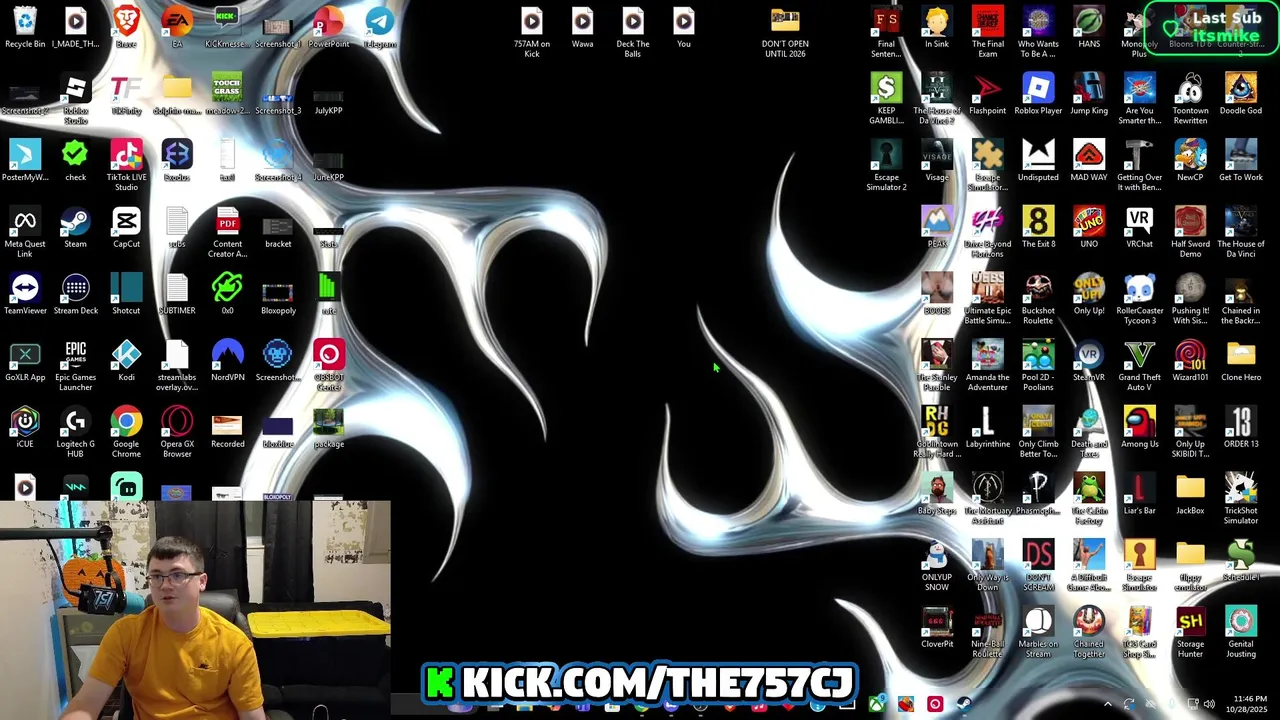Viewport: 1280px width, 720px height.
Task: Launch the VRChat shortcut
Action: click(x=1139, y=228)
